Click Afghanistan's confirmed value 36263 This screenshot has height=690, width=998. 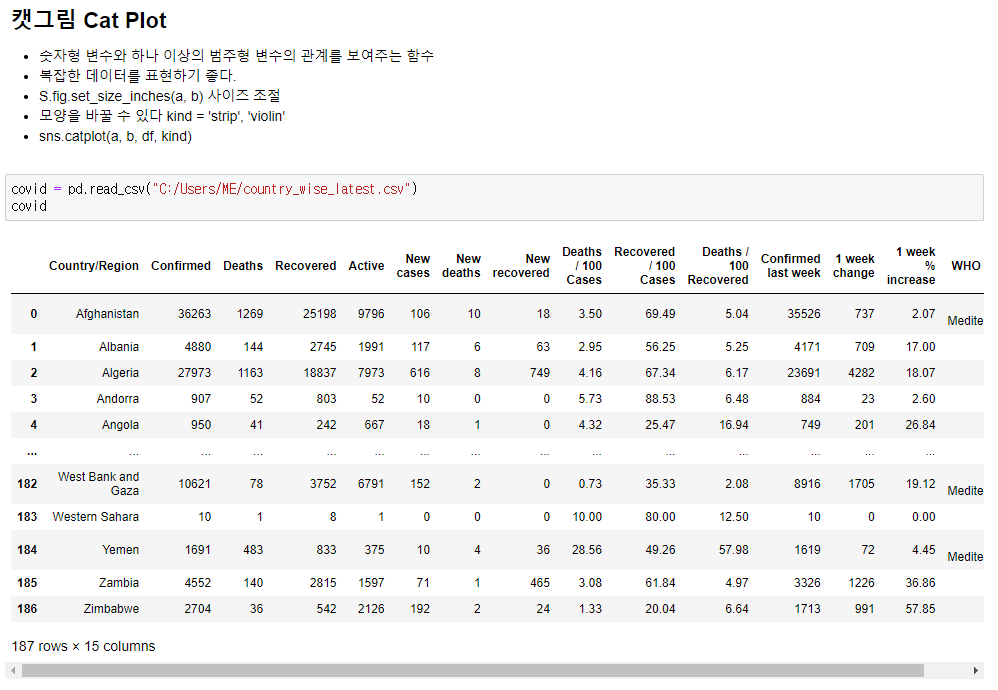click(x=194, y=314)
